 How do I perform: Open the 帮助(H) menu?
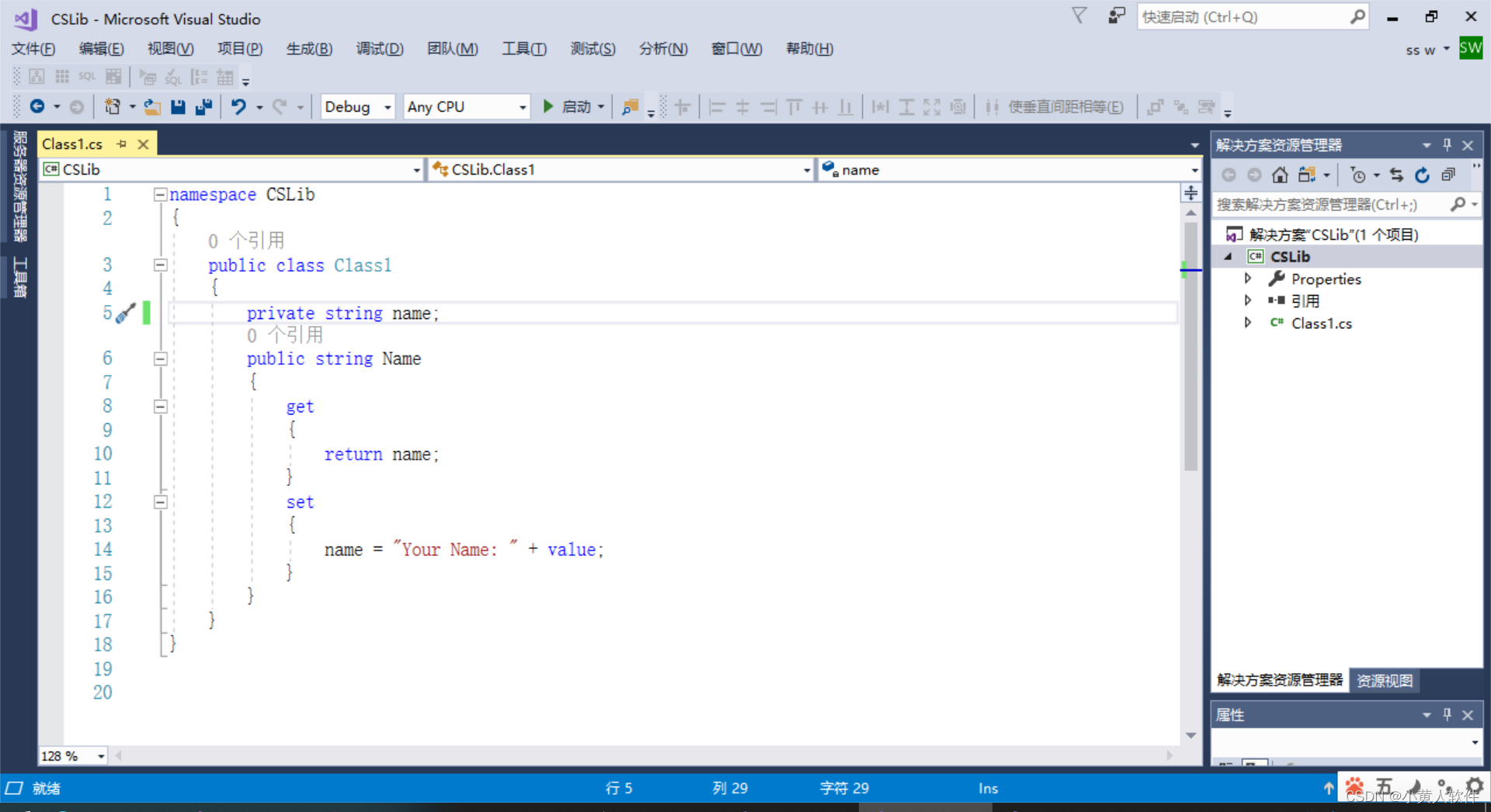[809, 49]
